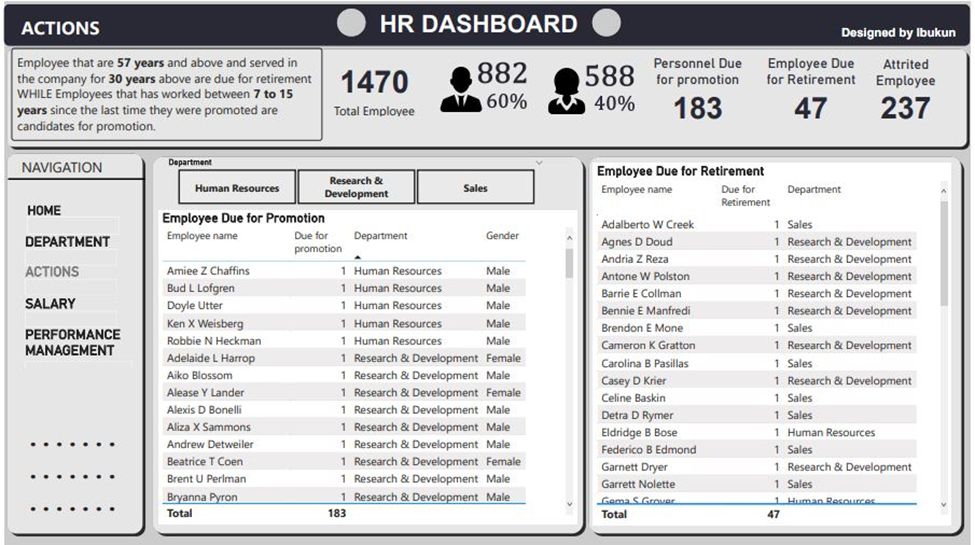Select retirement row Garnett Dryer

[757, 467]
